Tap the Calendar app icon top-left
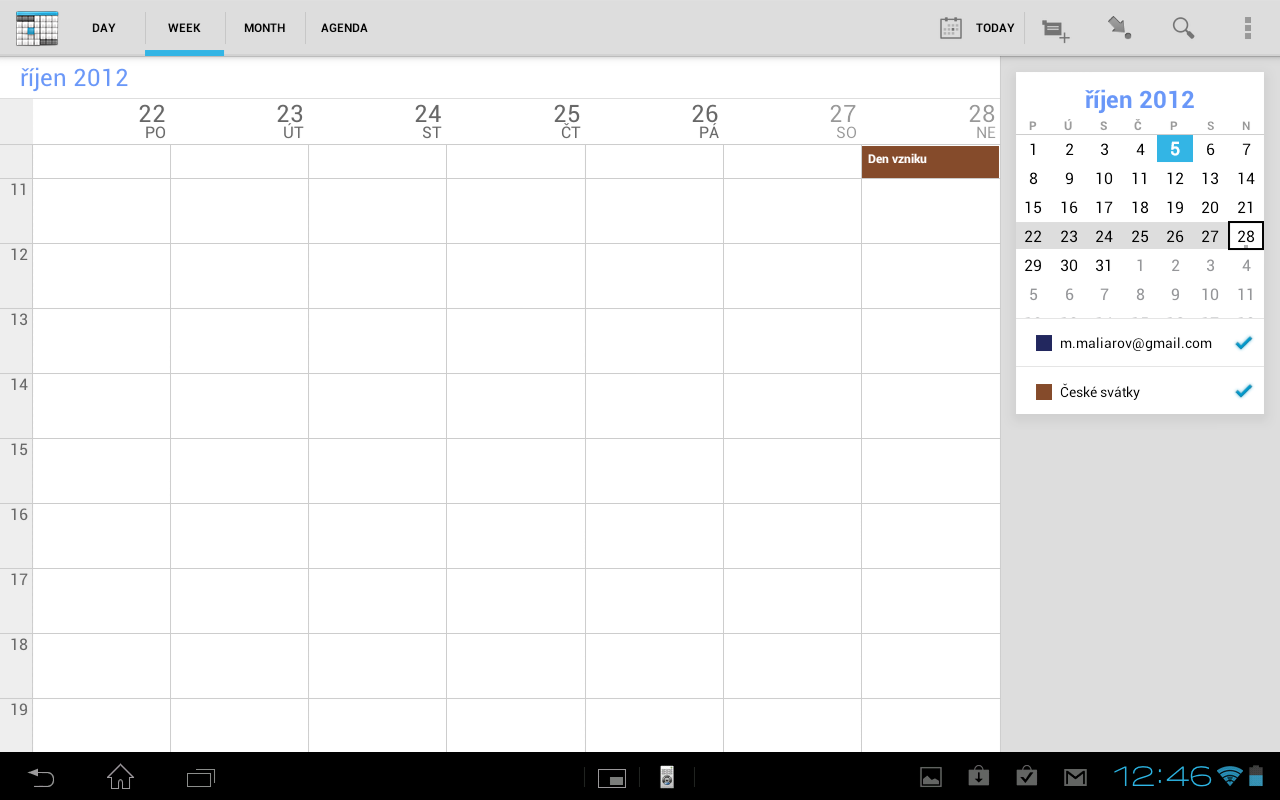The height and width of the screenshot is (800, 1280). pyautogui.click(x=36, y=28)
